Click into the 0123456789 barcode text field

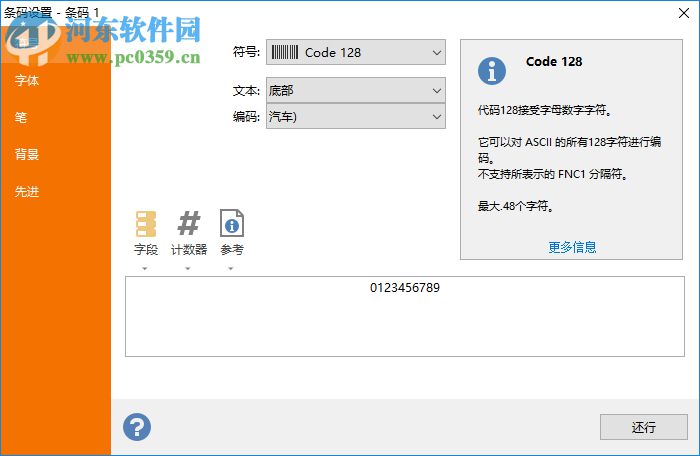(x=404, y=316)
